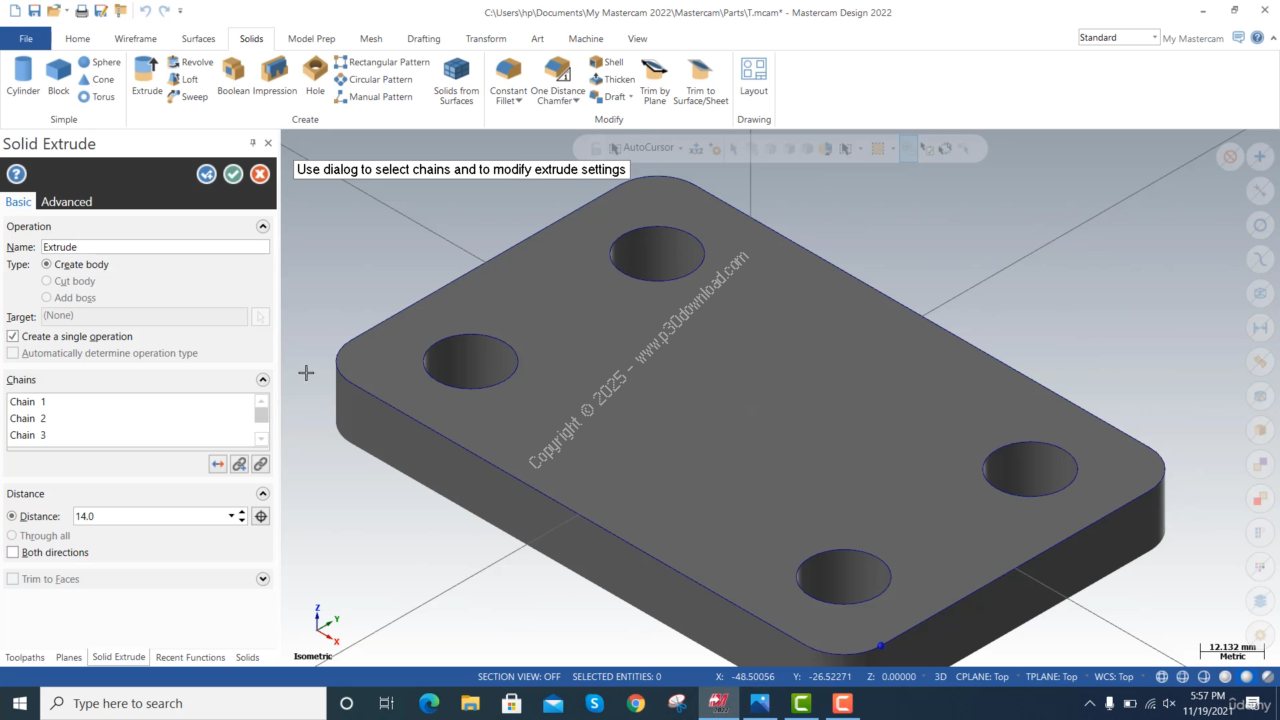Click the taskbar search box

[183, 703]
